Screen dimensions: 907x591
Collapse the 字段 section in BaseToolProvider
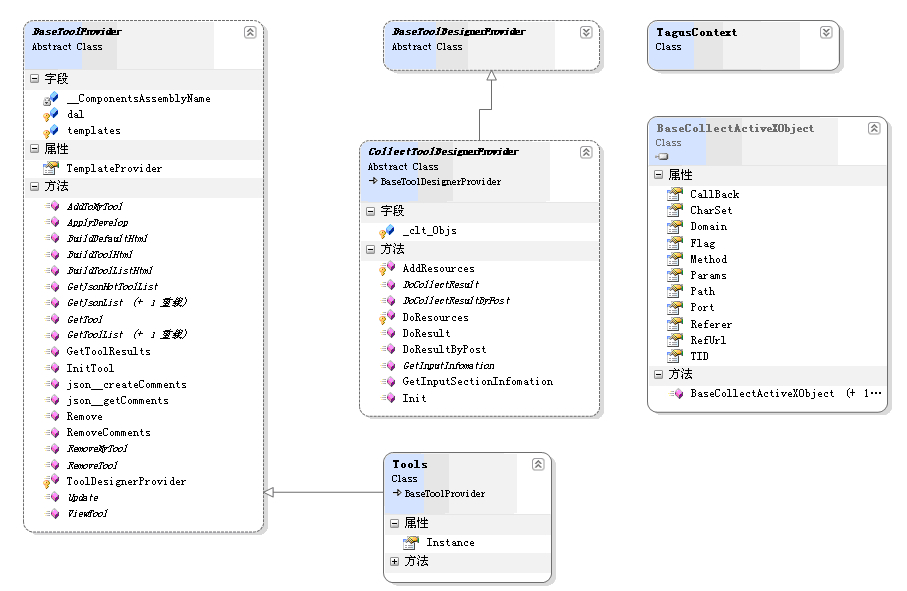point(34,79)
